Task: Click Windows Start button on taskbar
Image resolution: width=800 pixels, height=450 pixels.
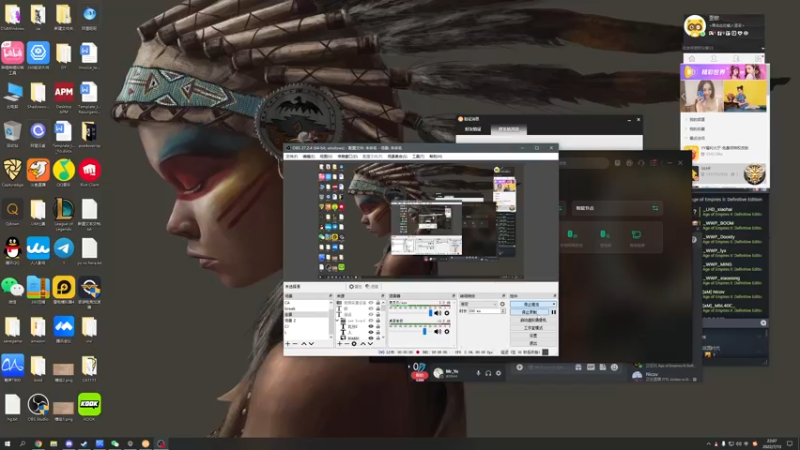Action: pyautogui.click(x=7, y=444)
